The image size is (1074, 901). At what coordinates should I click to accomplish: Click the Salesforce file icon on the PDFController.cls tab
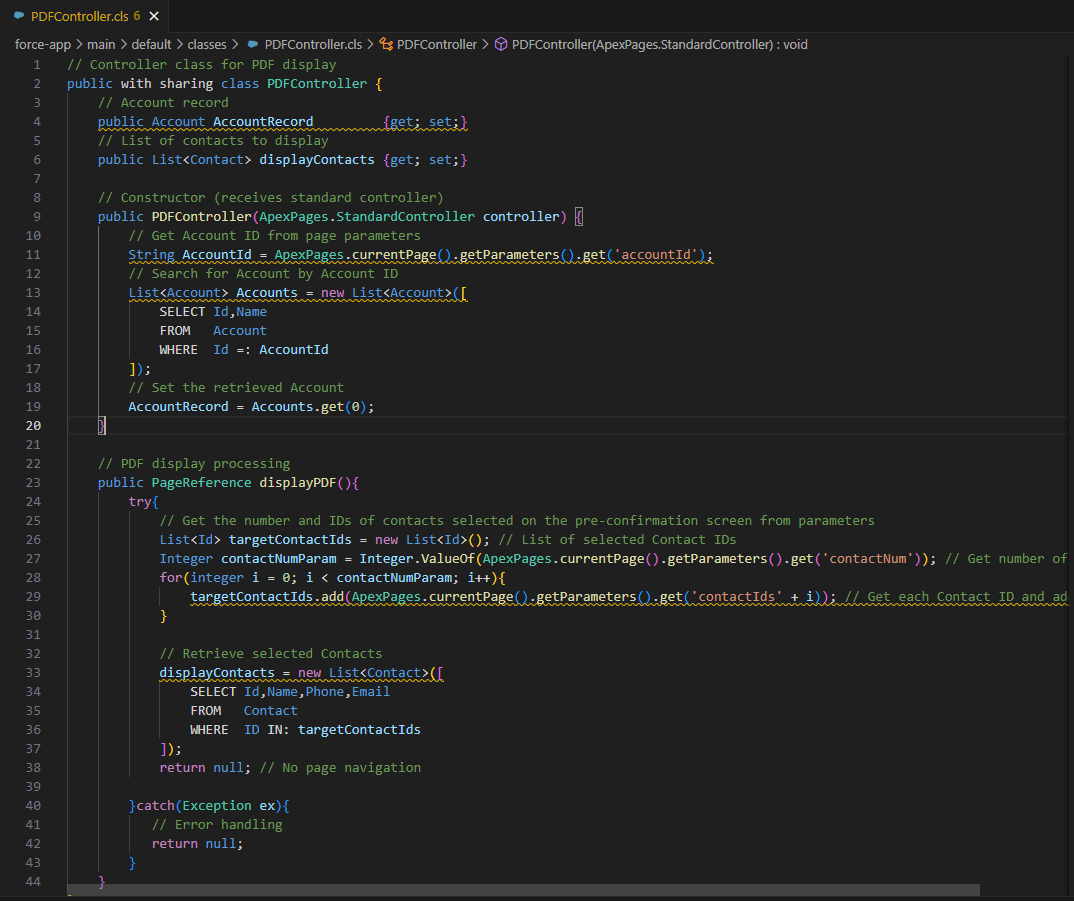tap(19, 17)
